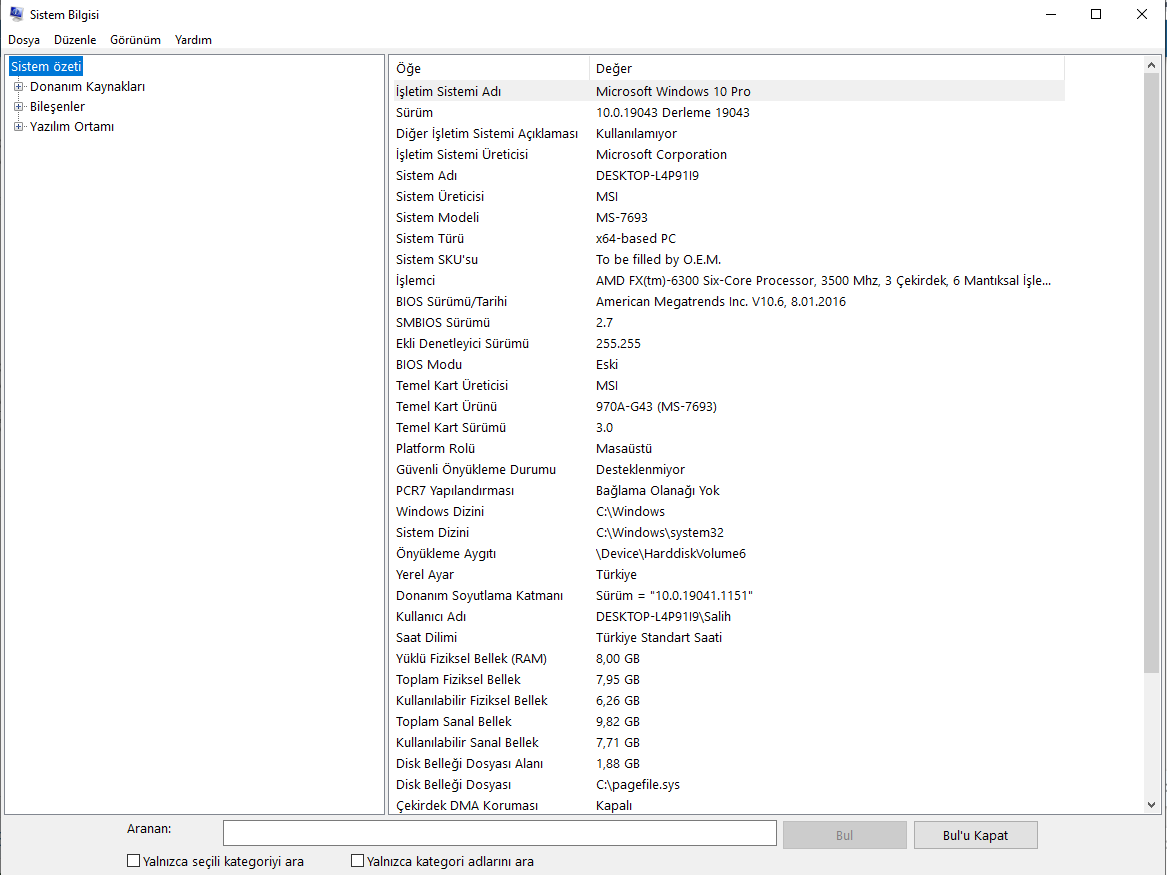Click value To be filled by O.E.M.

659,260
